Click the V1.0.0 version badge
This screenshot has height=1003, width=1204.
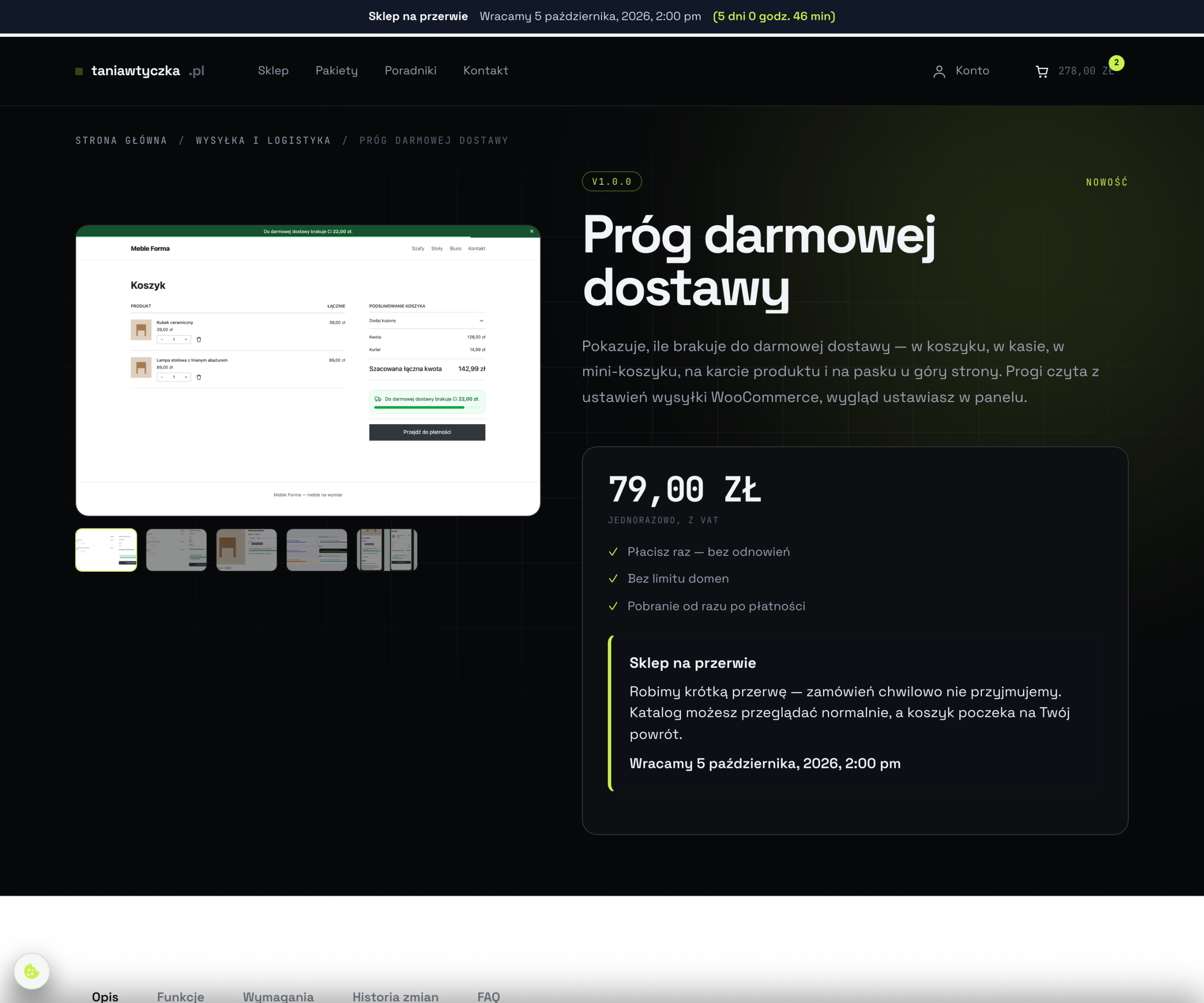[x=612, y=181]
